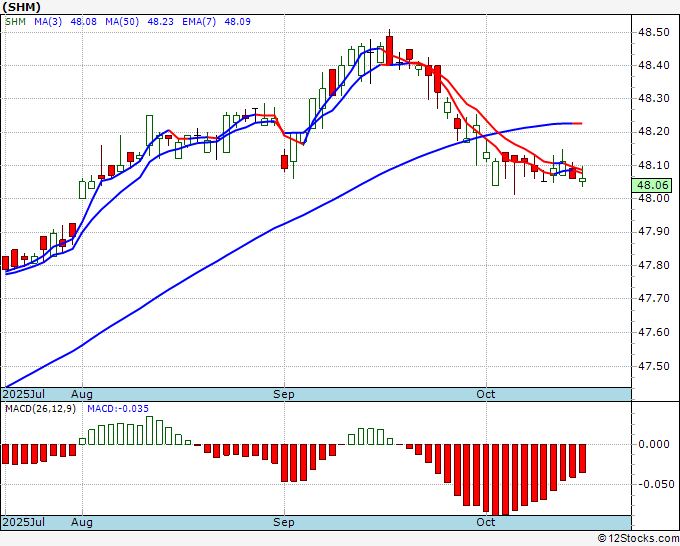Click the 47.50 price axis label
This screenshot has height=546, width=680.
[654, 366]
